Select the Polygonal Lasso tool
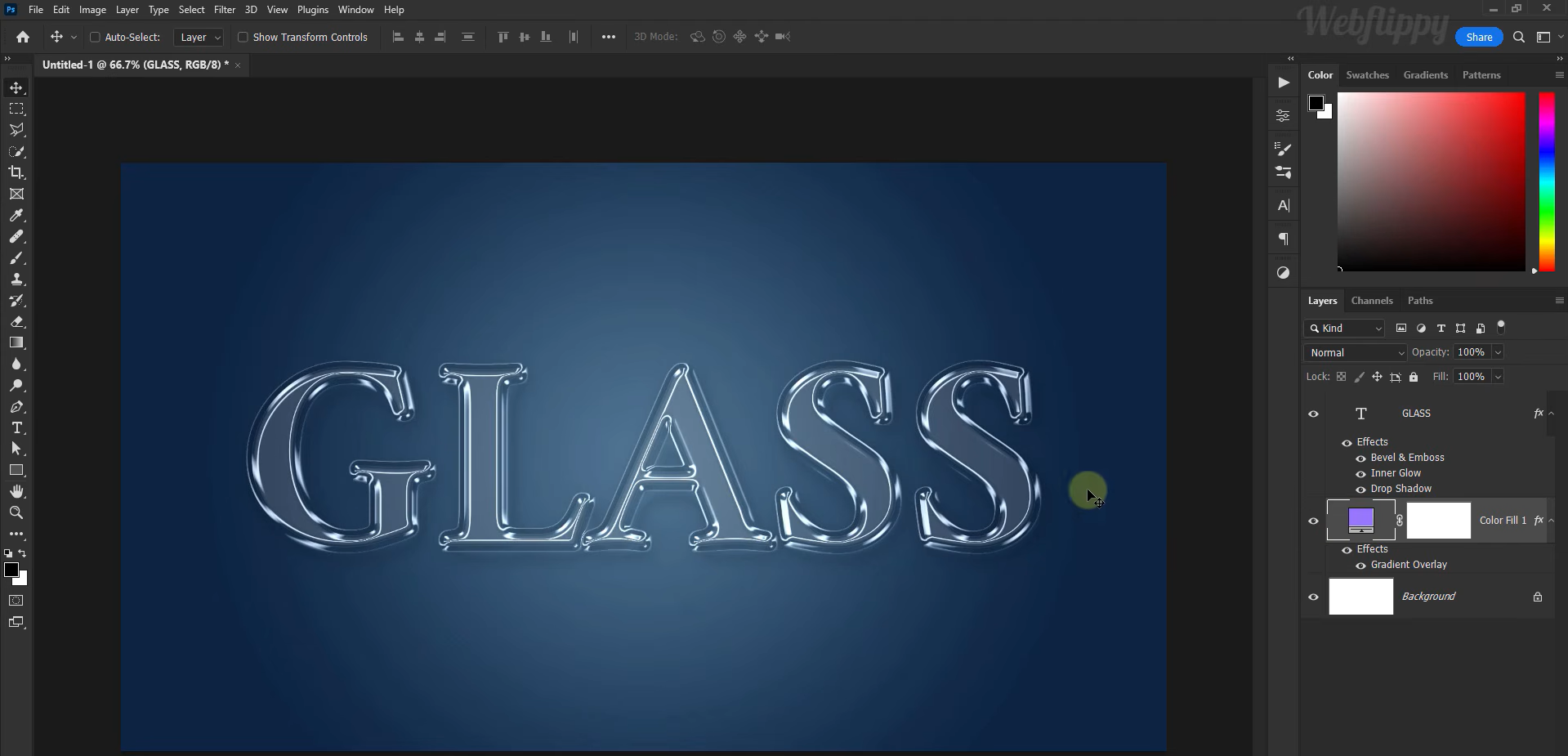 tap(16, 130)
